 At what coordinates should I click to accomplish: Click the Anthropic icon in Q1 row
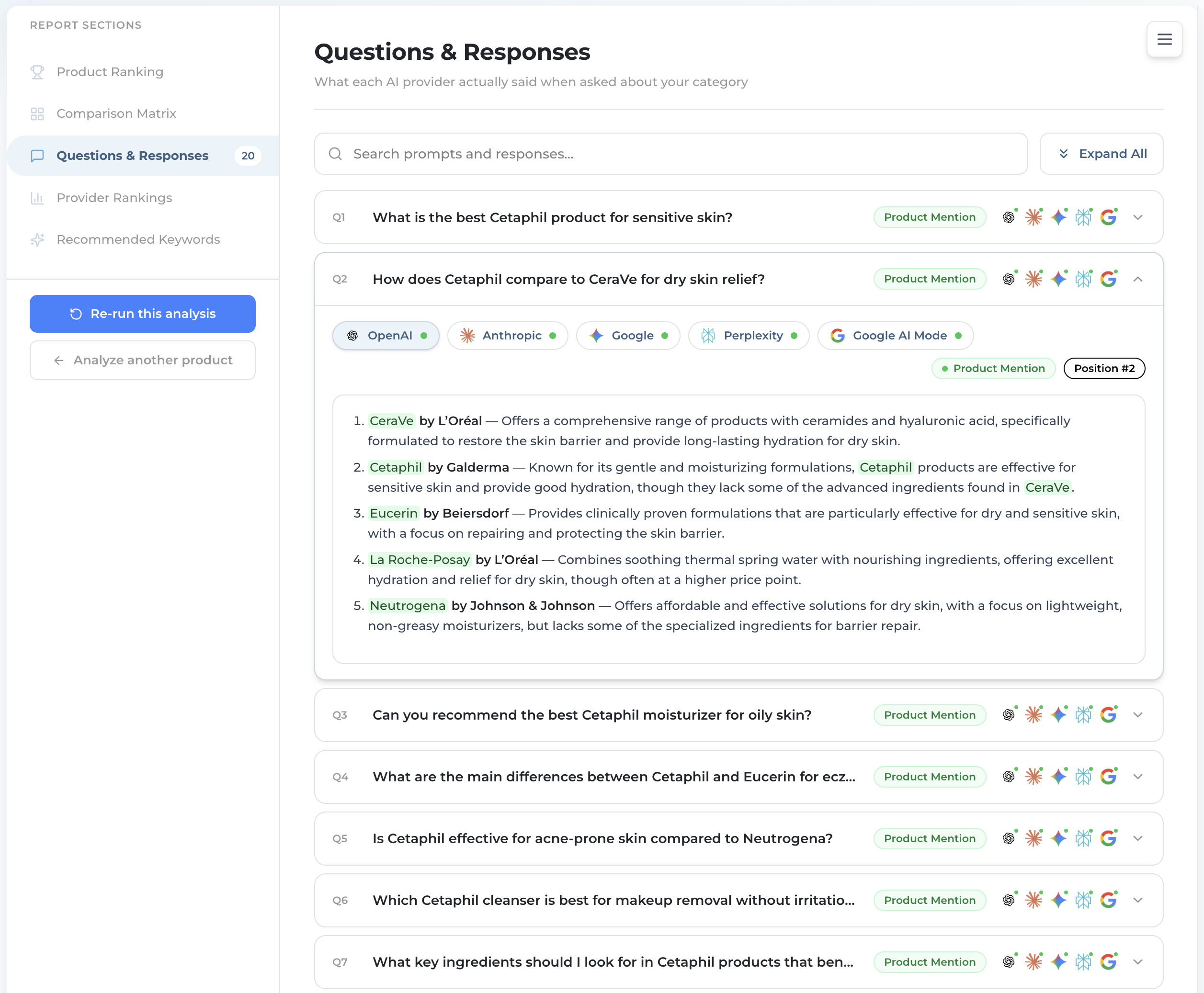(1034, 217)
